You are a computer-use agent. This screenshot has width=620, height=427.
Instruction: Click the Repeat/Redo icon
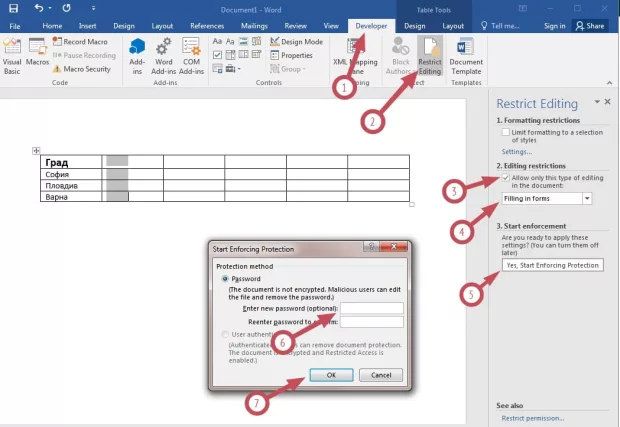(x=66, y=8)
